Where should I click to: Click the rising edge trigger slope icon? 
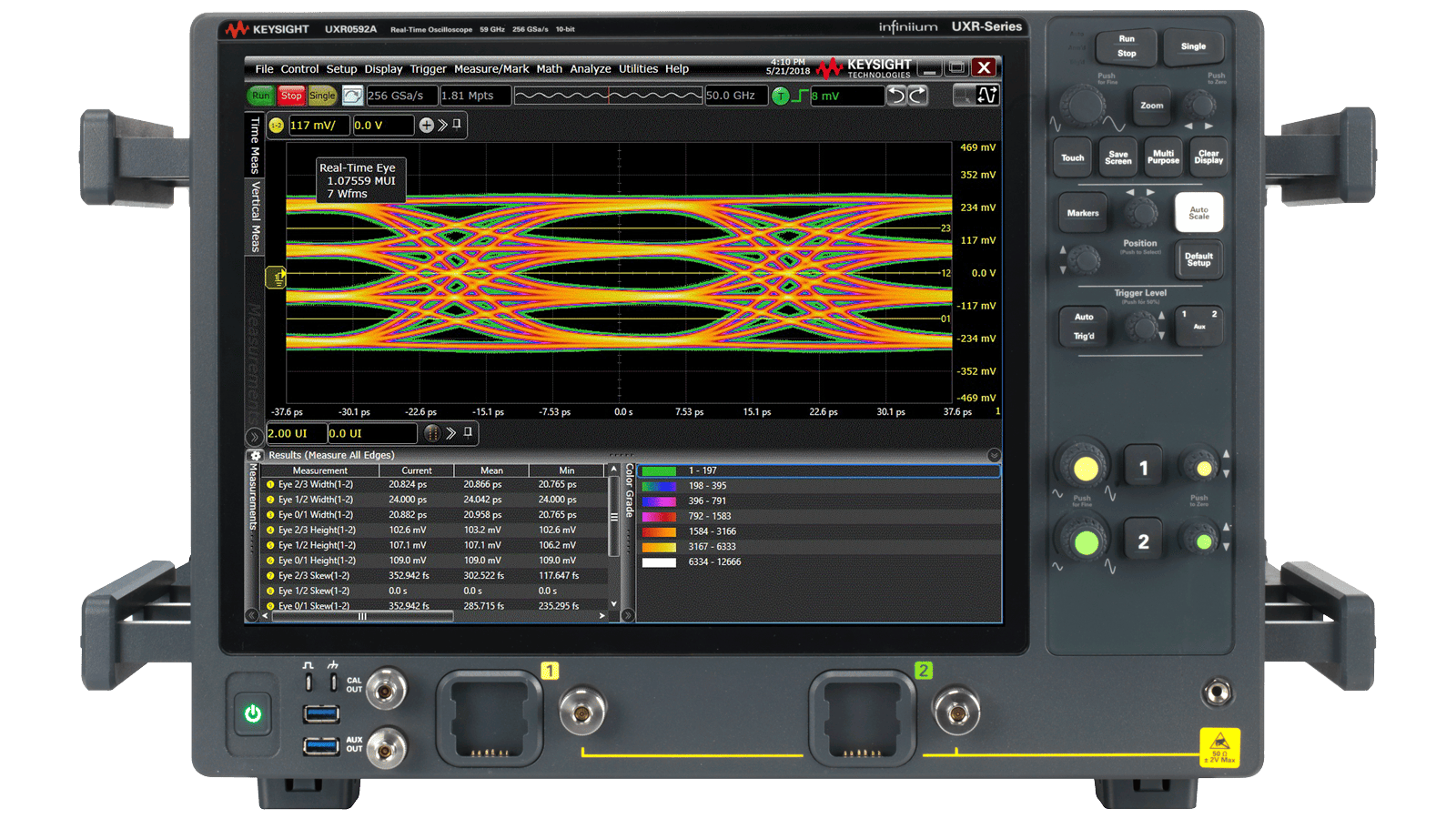coord(800,96)
